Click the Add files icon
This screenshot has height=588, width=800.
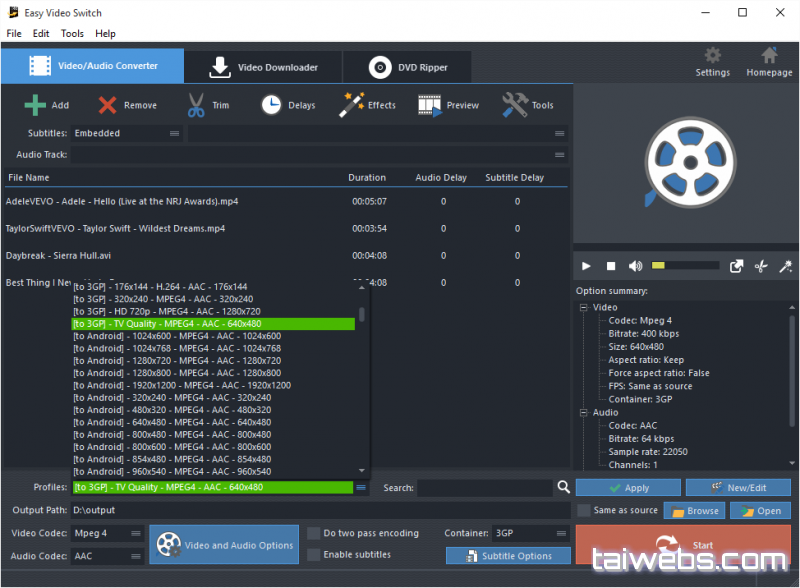point(36,105)
